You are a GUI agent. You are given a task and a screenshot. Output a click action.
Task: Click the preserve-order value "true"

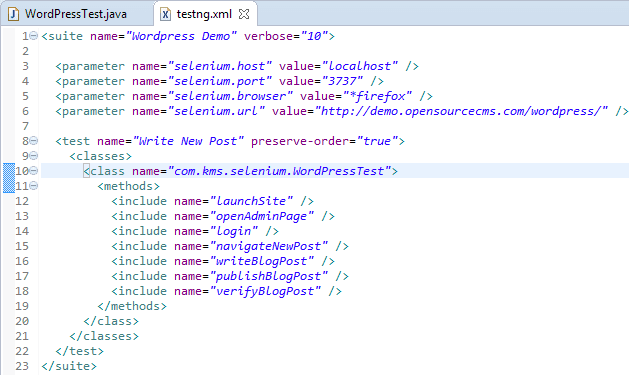tap(377, 141)
